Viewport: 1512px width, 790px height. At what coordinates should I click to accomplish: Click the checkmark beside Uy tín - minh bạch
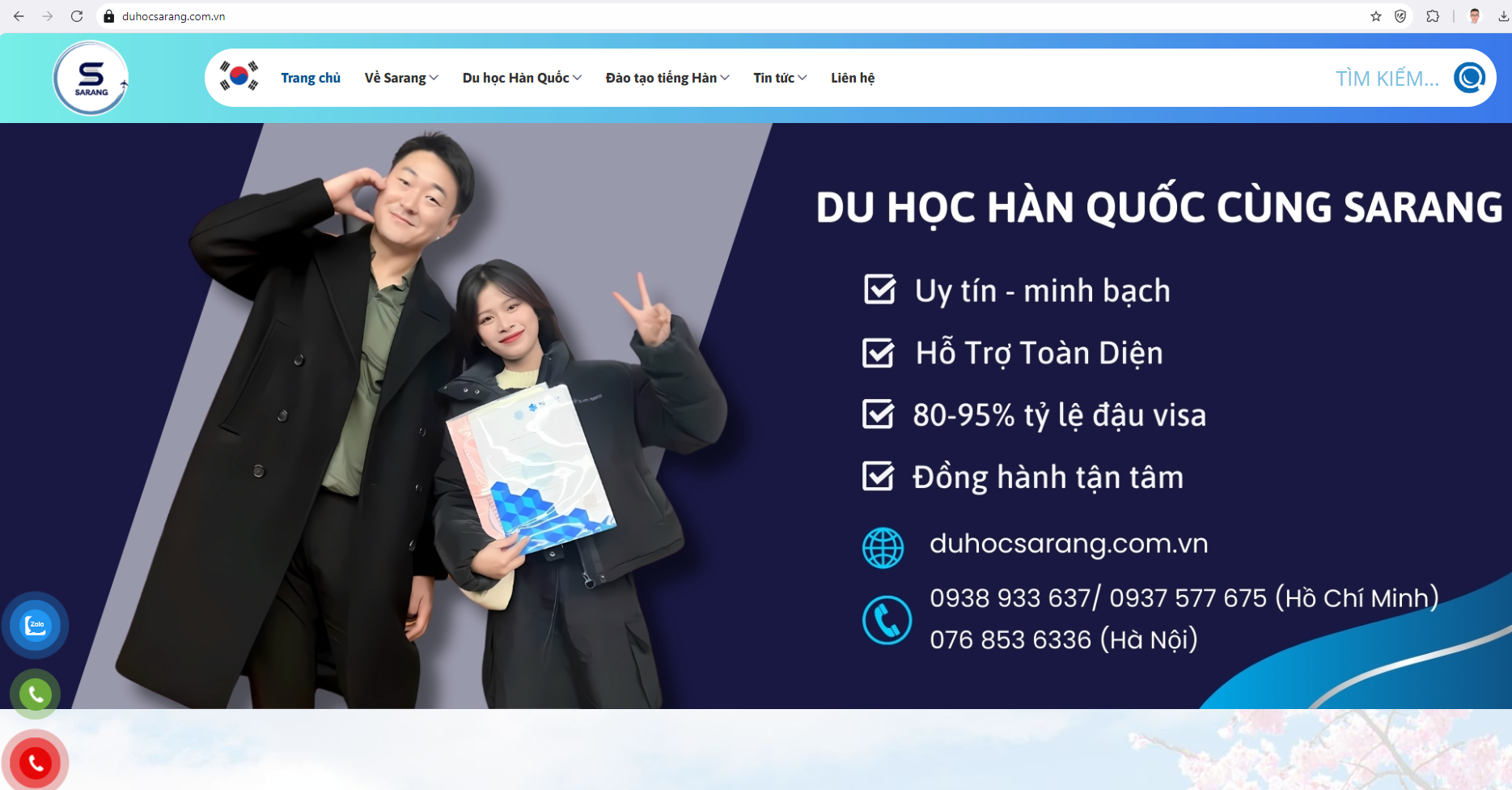(879, 288)
